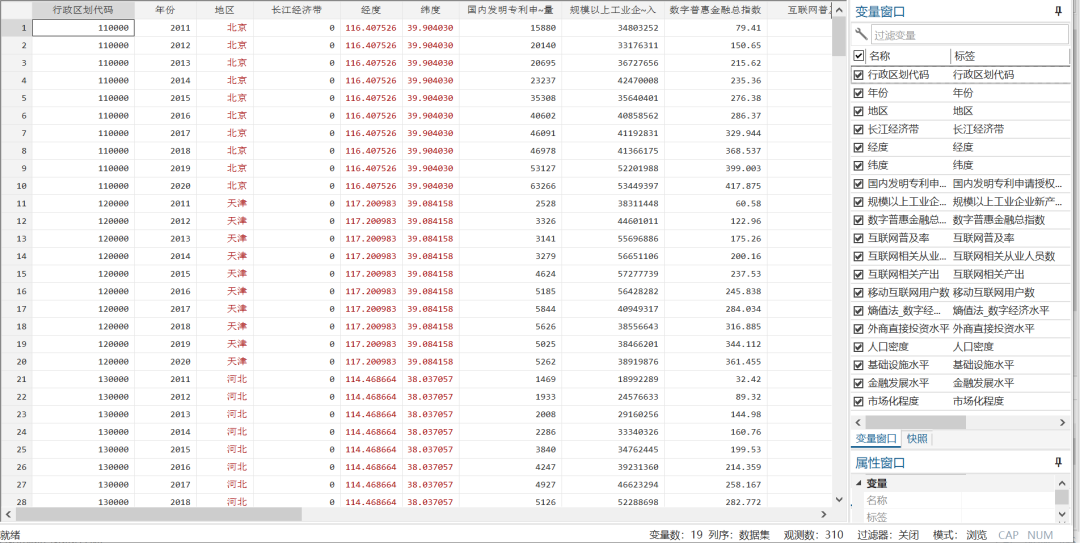Click the label text 熵值法_数字经济水平

click(x=1001, y=311)
